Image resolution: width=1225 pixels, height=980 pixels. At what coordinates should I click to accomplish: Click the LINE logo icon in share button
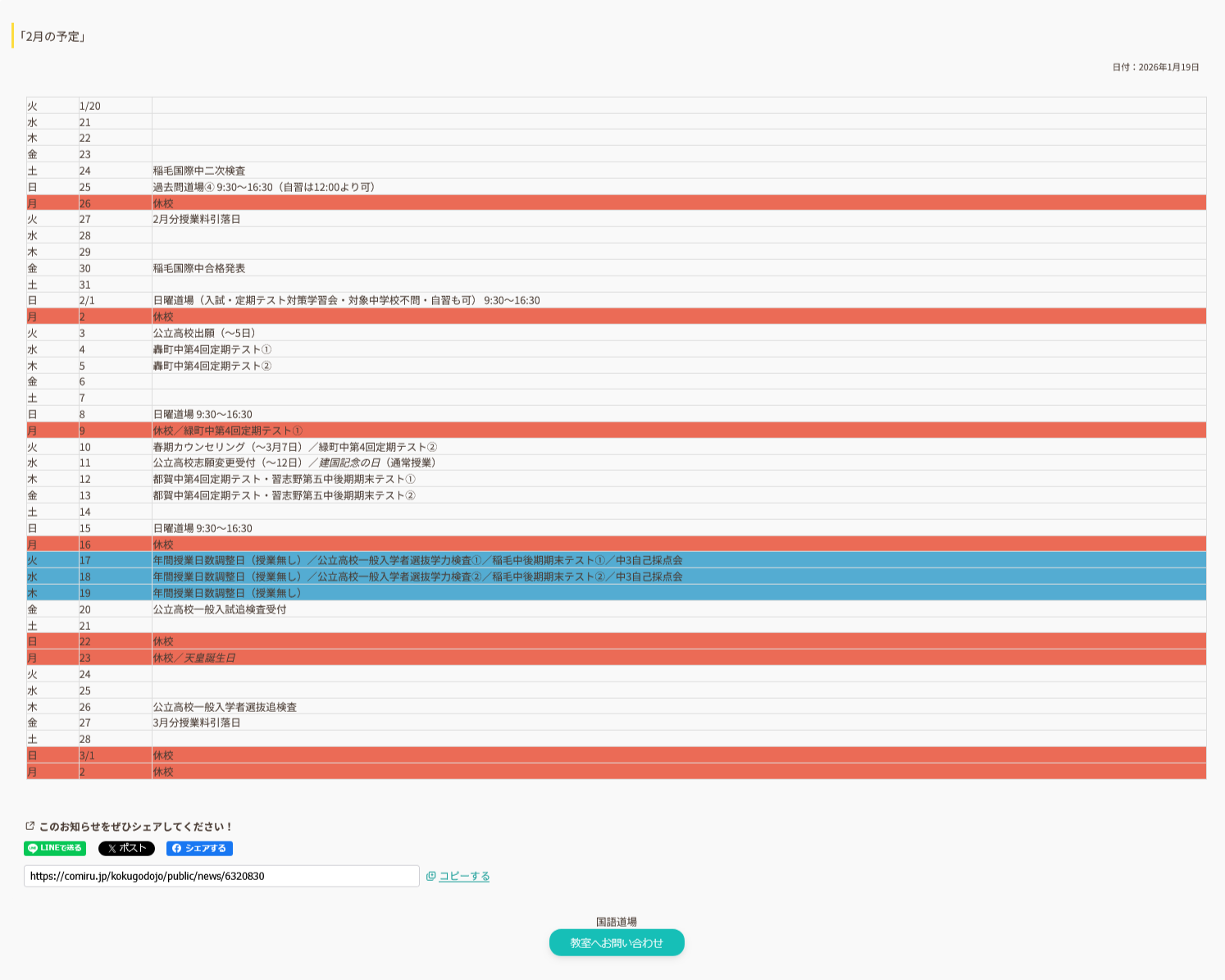(x=33, y=848)
